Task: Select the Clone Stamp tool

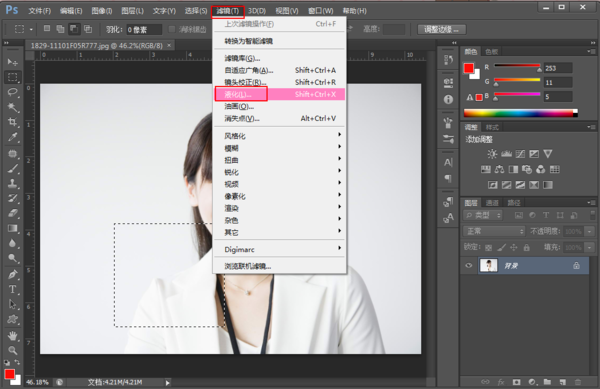Action: pyautogui.click(x=12, y=183)
